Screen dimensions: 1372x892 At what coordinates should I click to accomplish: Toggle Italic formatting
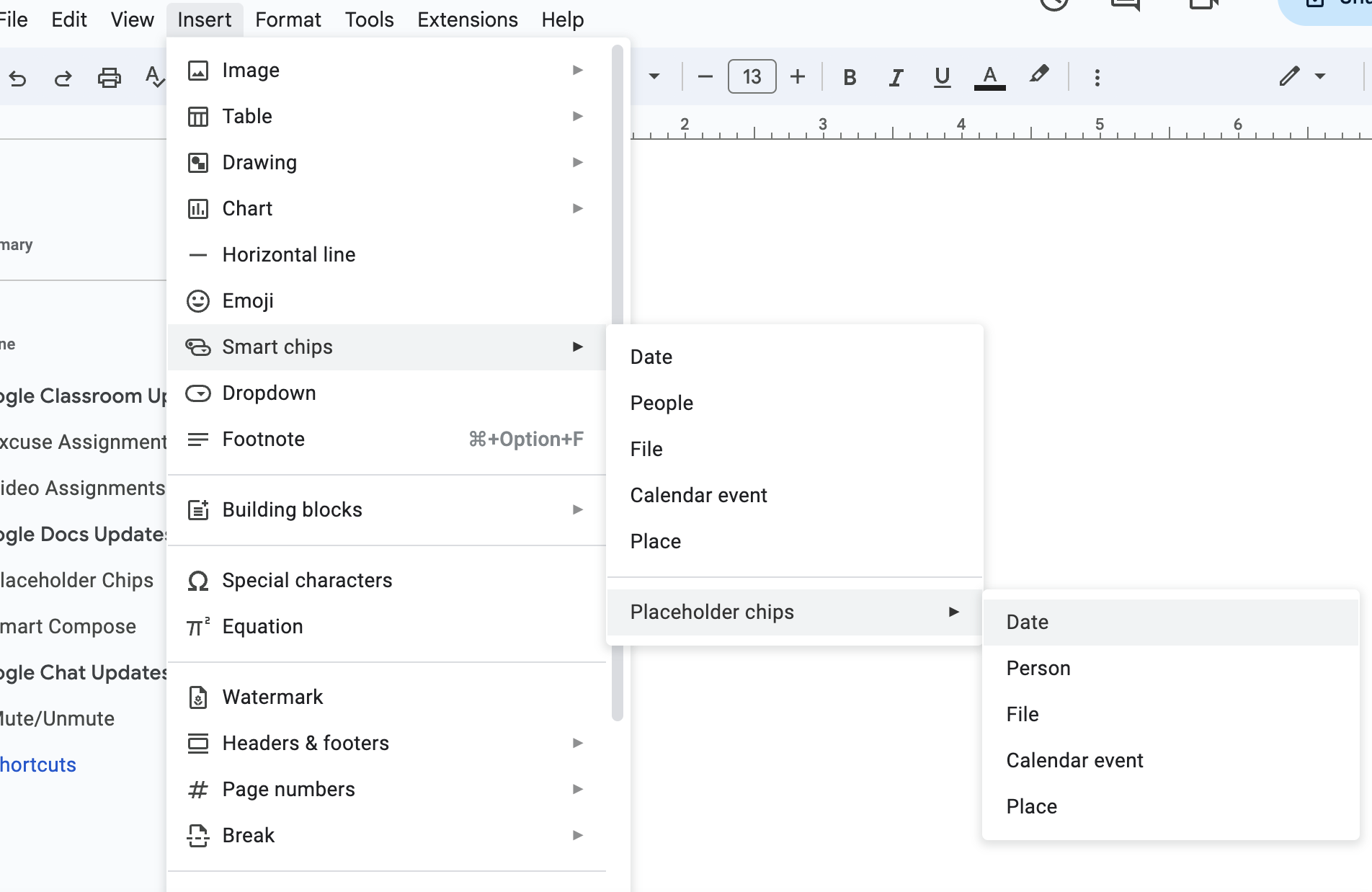click(x=896, y=77)
